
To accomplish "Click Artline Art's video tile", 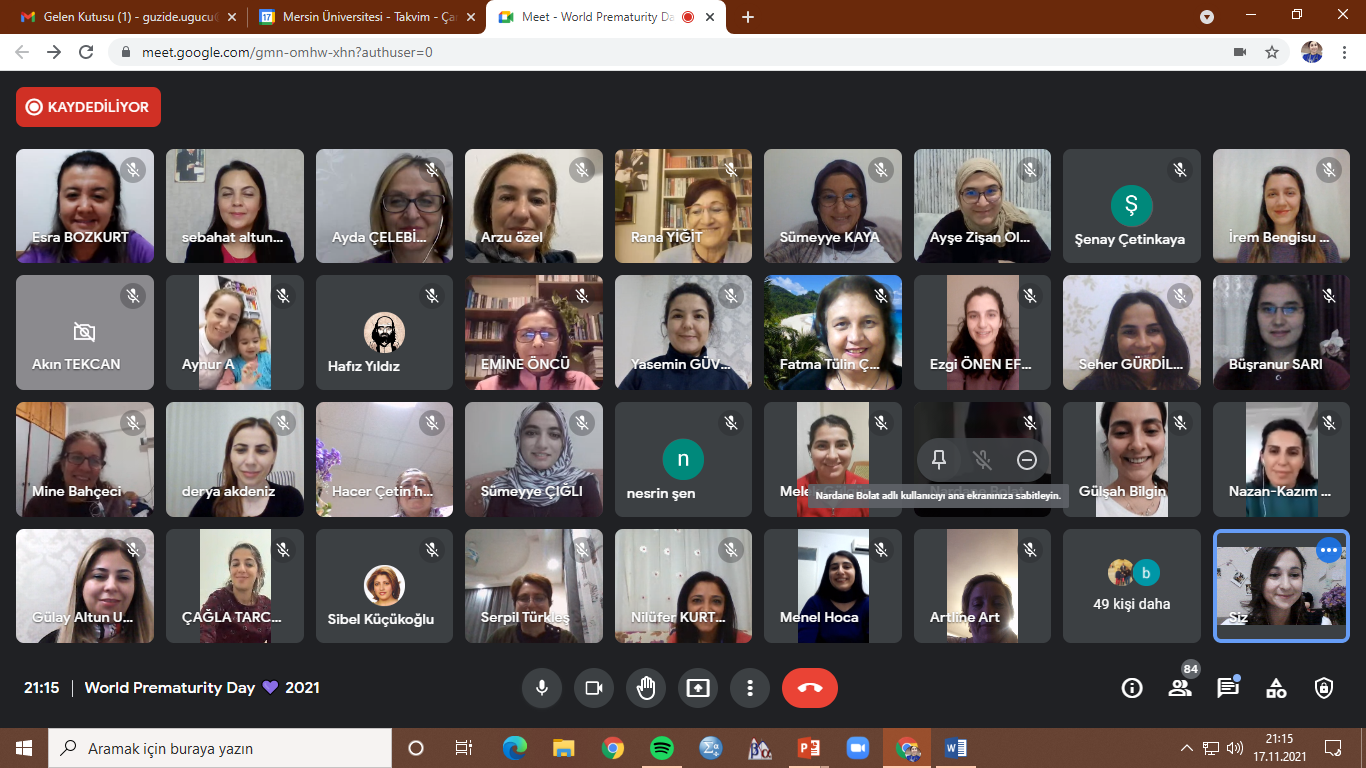I will click(982, 586).
